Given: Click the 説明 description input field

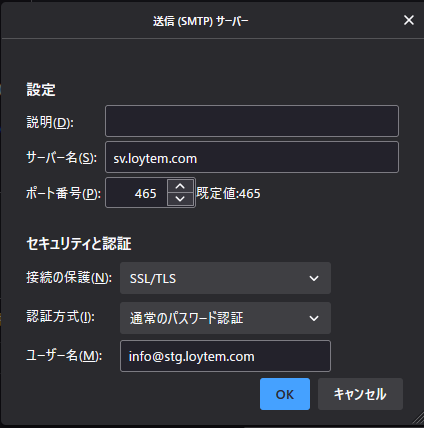Looking at the screenshot, I should pos(252,121).
